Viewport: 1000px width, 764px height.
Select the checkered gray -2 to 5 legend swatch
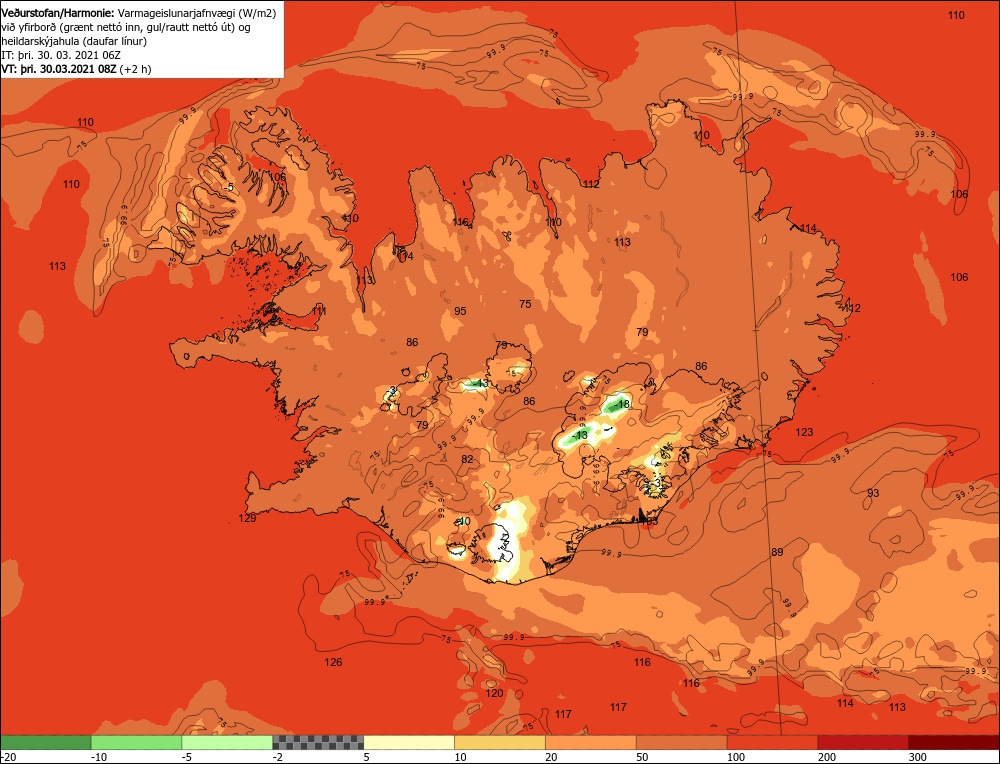[x=318, y=742]
